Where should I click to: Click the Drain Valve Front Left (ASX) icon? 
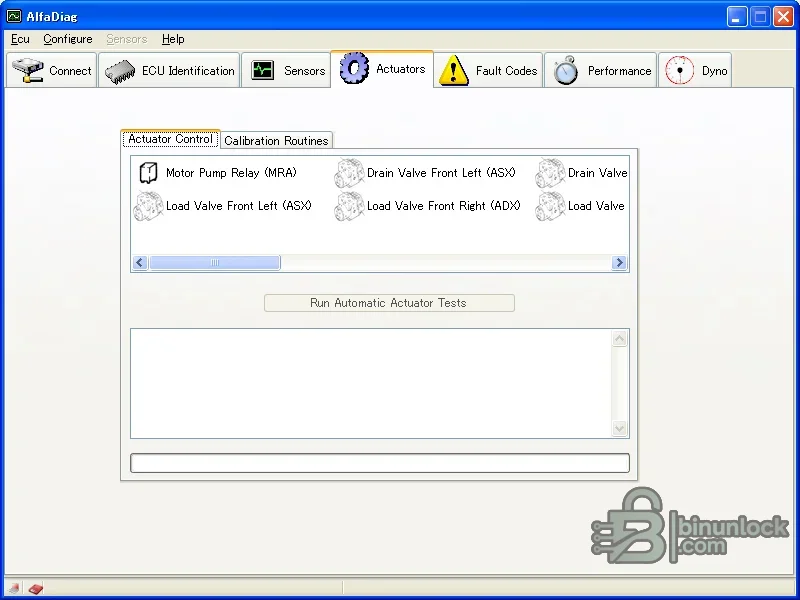349,173
